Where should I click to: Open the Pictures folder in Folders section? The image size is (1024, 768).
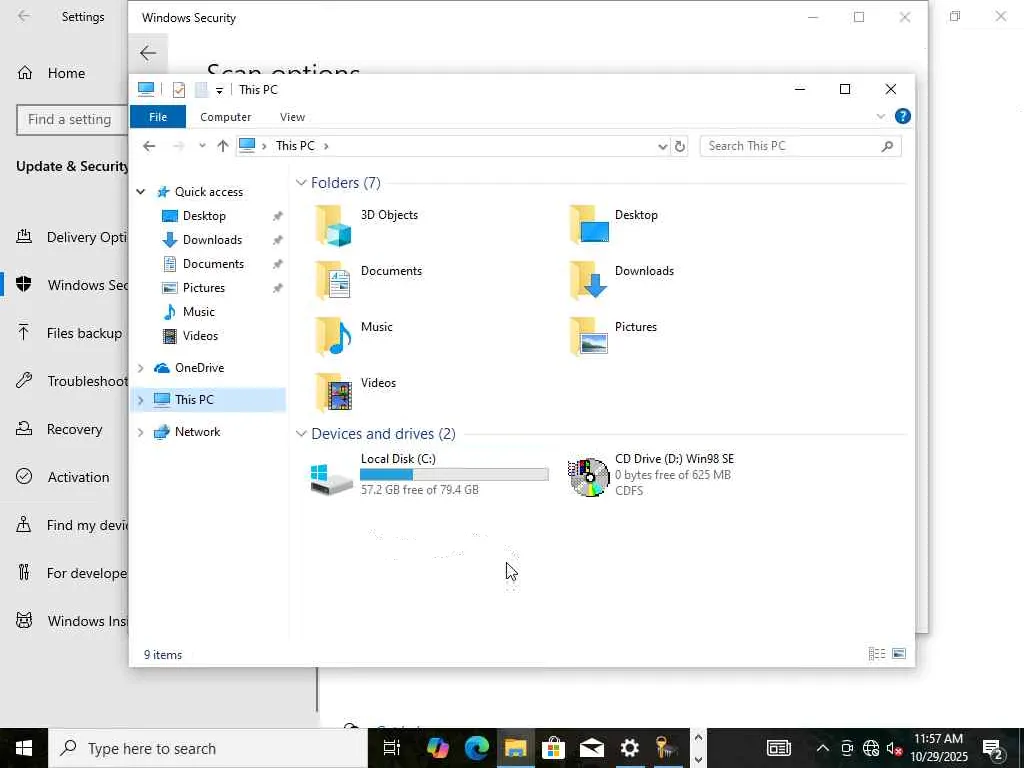pyautogui.click(x=588, y=337)
